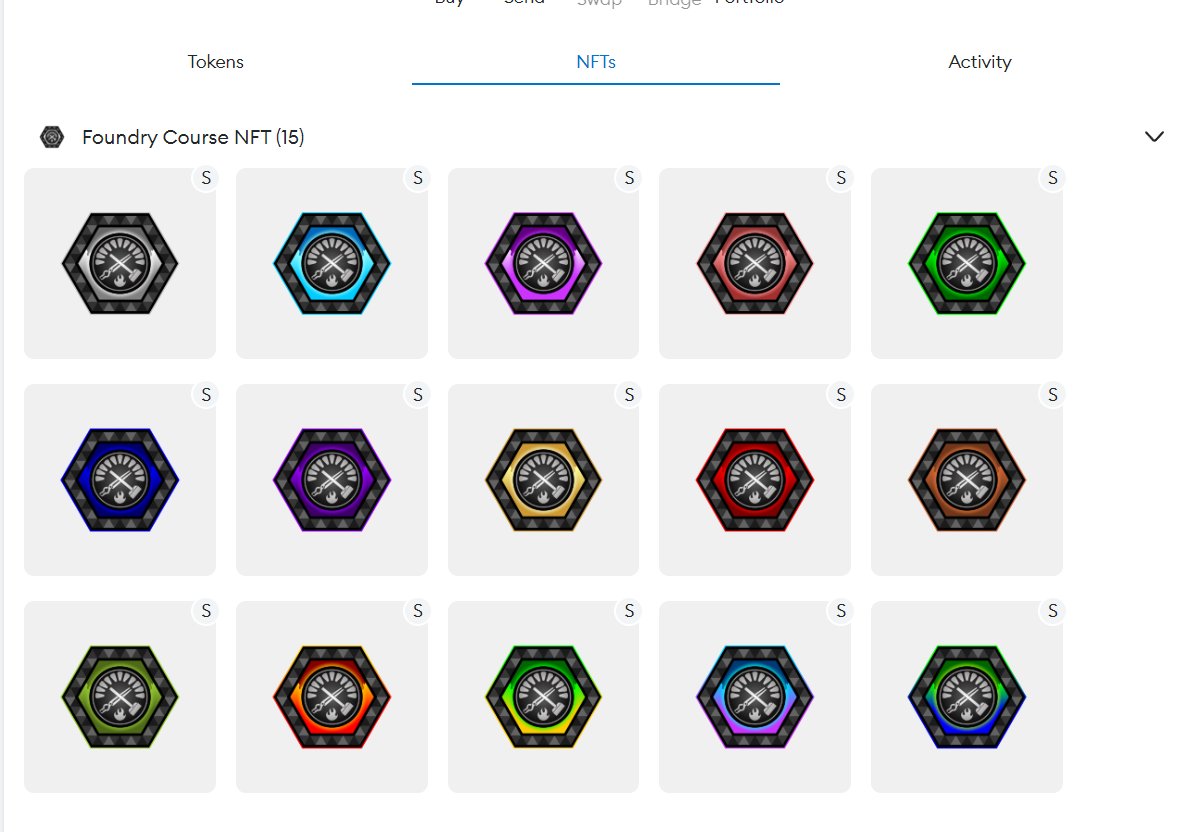
Task: Click the S badge on salmon pink NFT
Action: 841,178
